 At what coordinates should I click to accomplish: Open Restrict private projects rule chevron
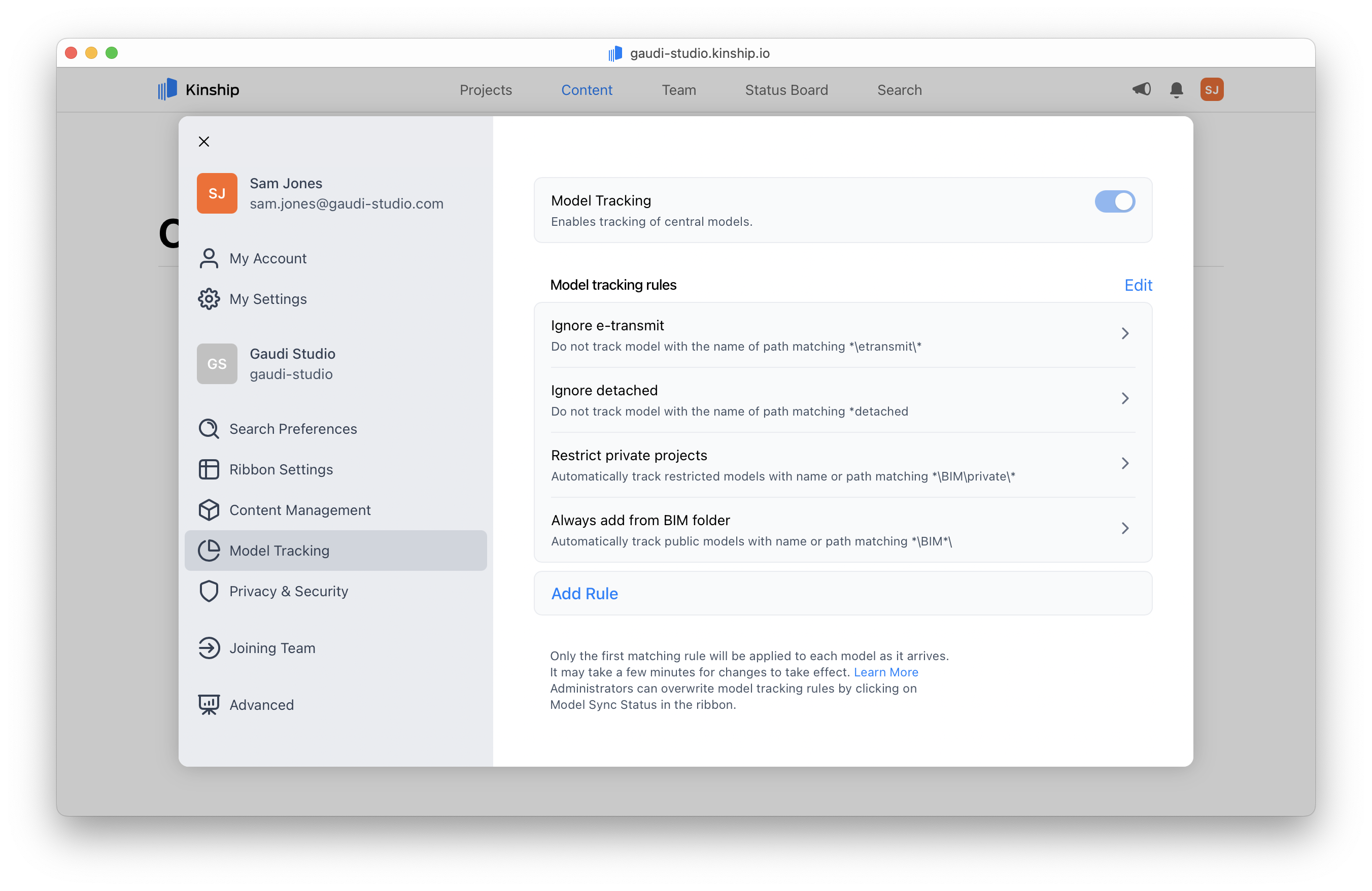pyautogui.click(x=1125, y=463)
